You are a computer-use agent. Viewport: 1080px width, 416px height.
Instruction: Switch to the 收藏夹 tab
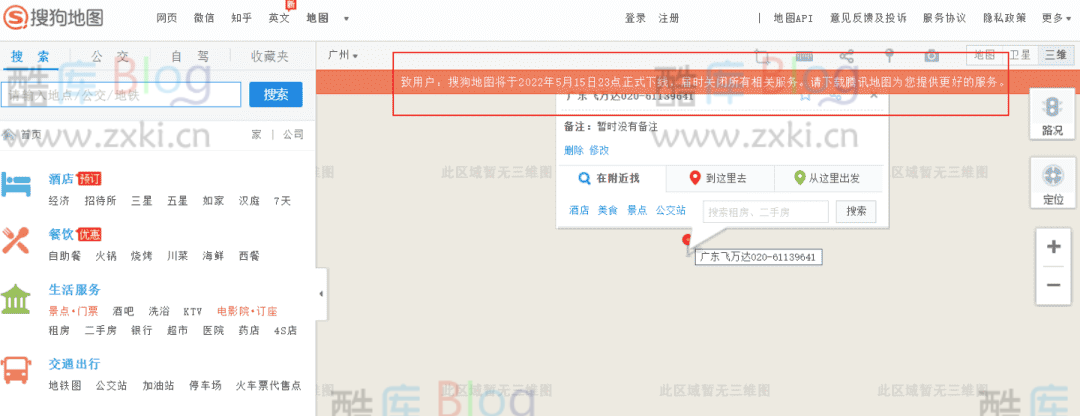click(269, 56)
